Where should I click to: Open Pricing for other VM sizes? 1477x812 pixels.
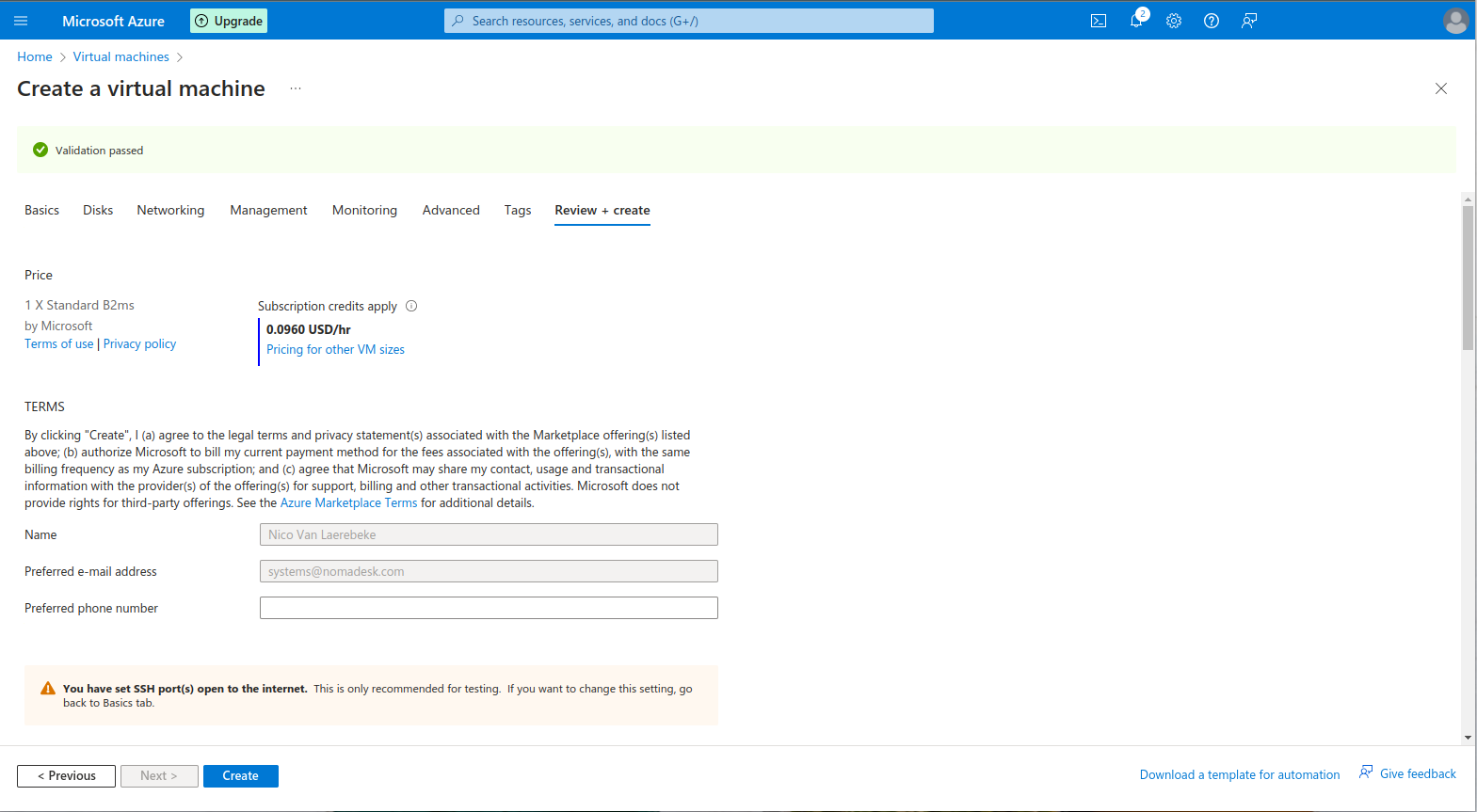click(x=335, y=349)
